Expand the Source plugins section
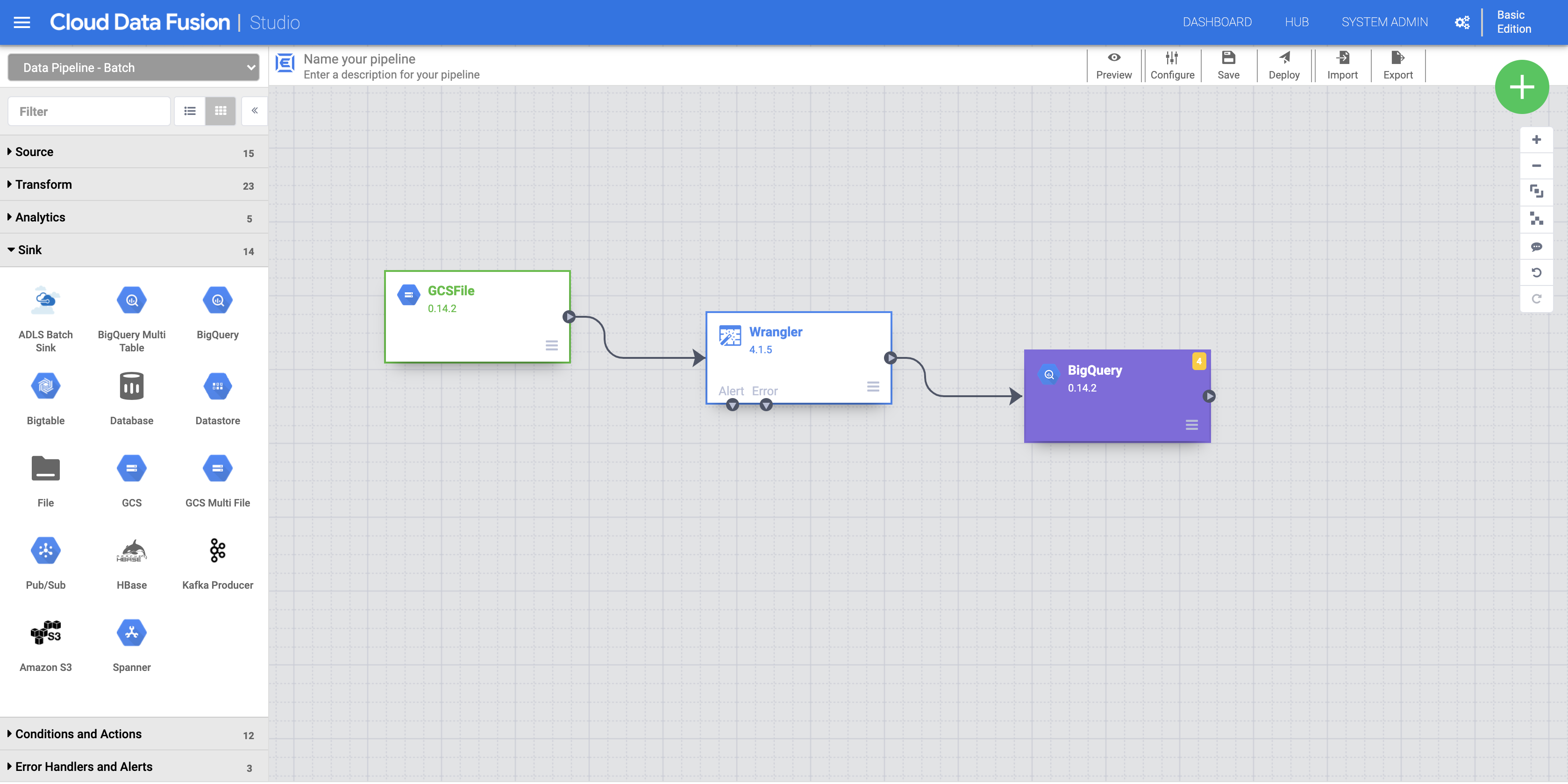Viewport: 1568px width, 784px height. (35, 151)
